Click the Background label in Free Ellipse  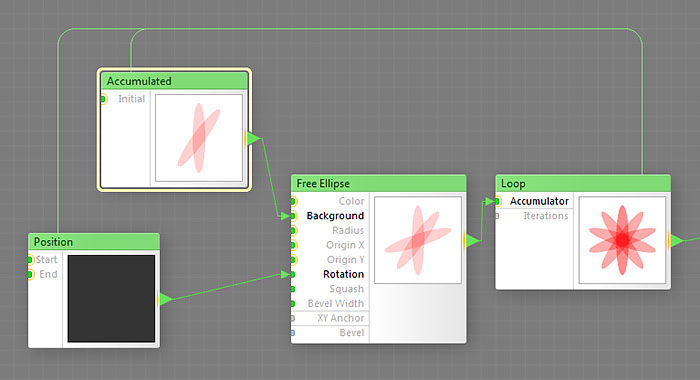pyautogui.click(x=335, y=216)
